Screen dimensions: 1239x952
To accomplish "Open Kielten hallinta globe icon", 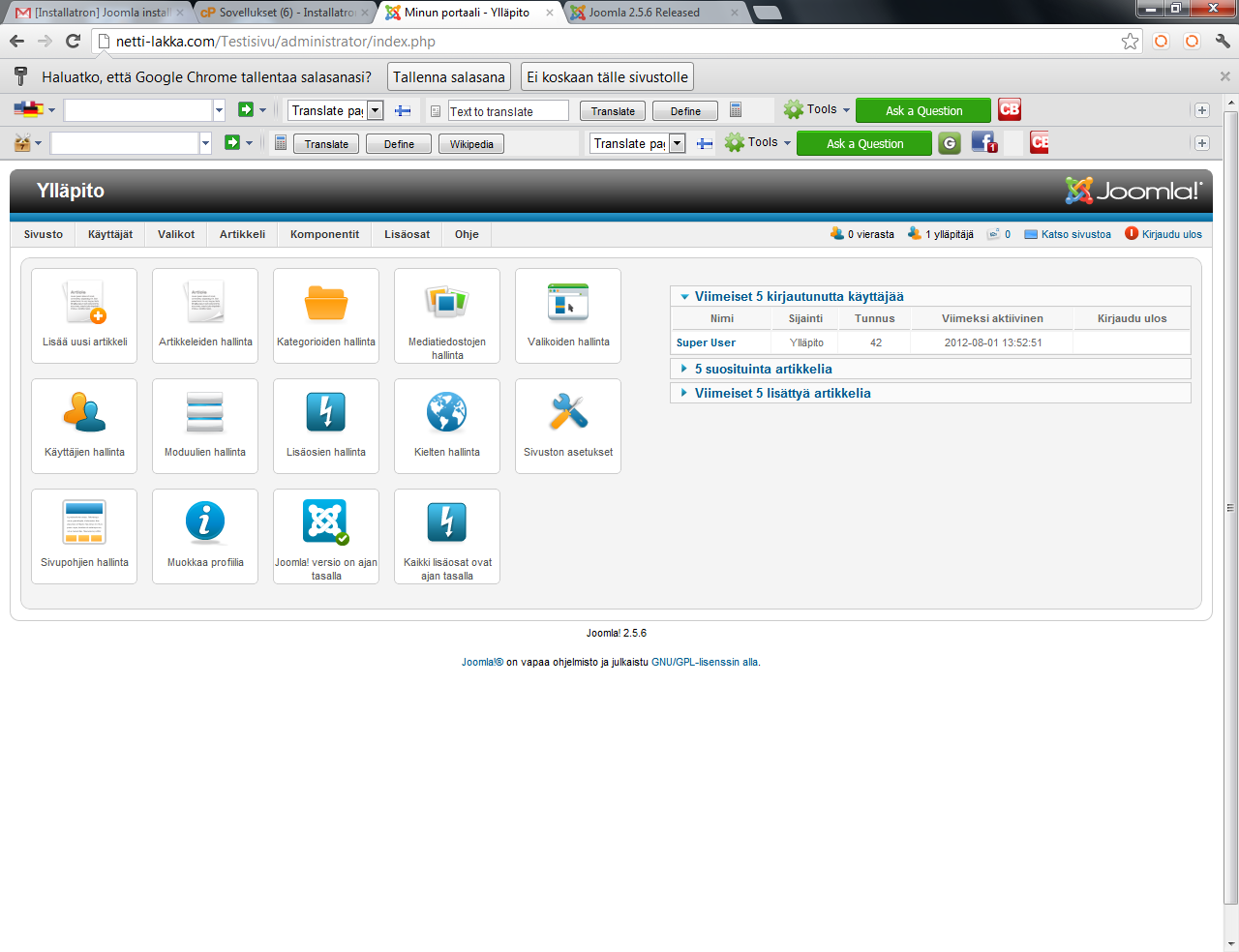I will coord(447,426).
